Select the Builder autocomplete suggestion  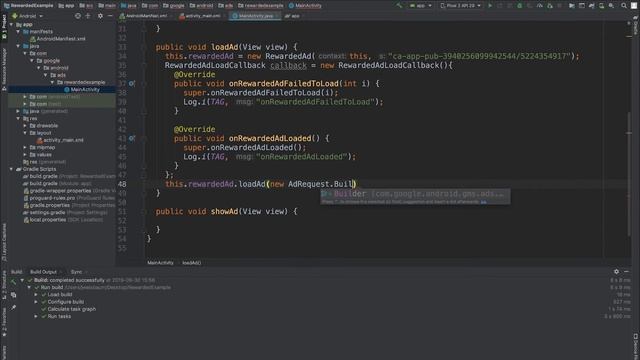[x=415, y=194]
